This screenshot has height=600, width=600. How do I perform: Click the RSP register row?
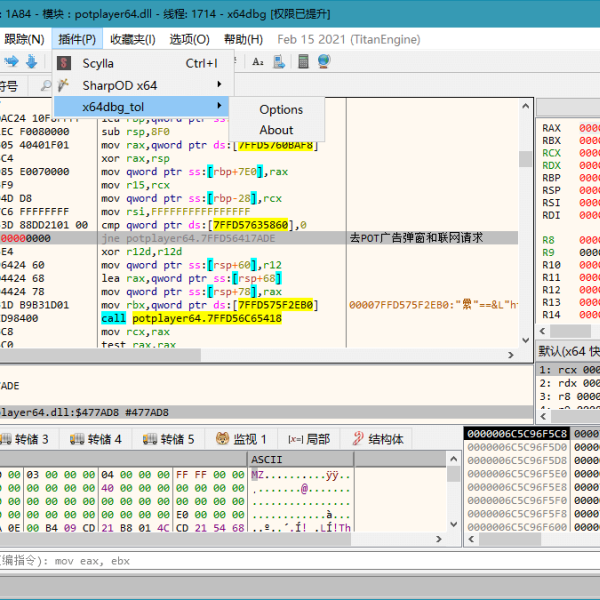[570, 190]
